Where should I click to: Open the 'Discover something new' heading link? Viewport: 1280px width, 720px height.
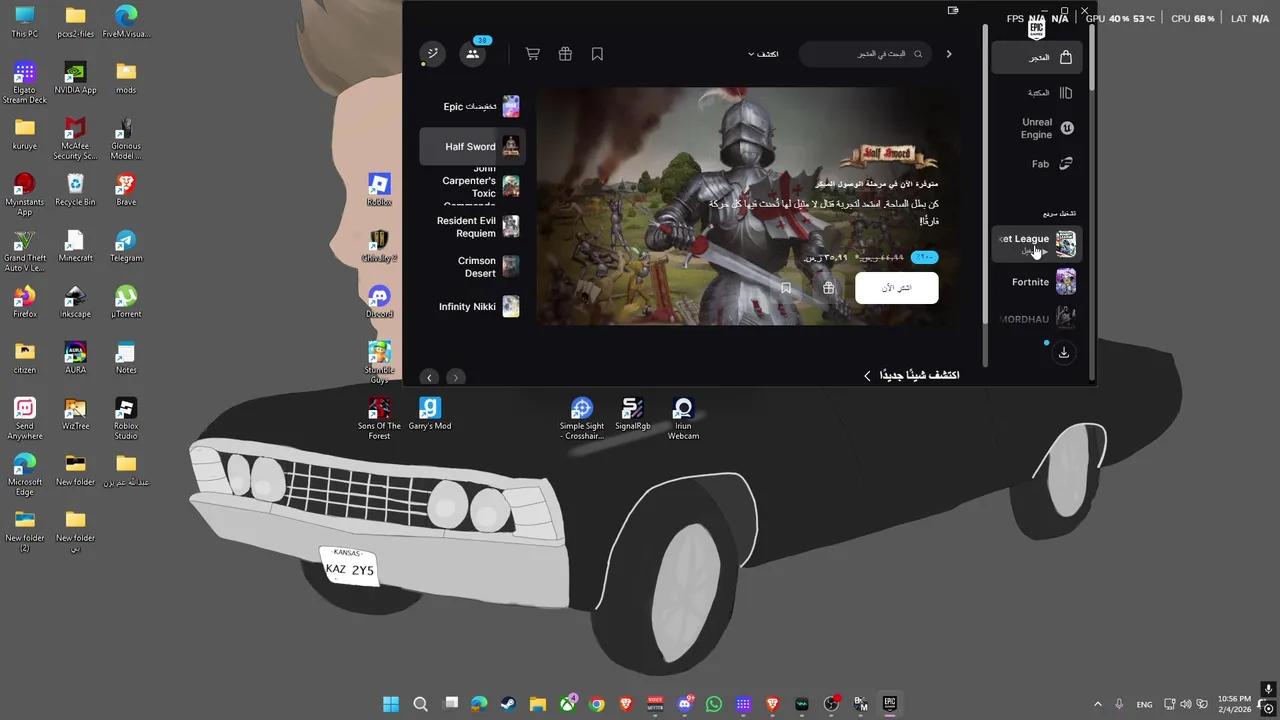[911, 375]
